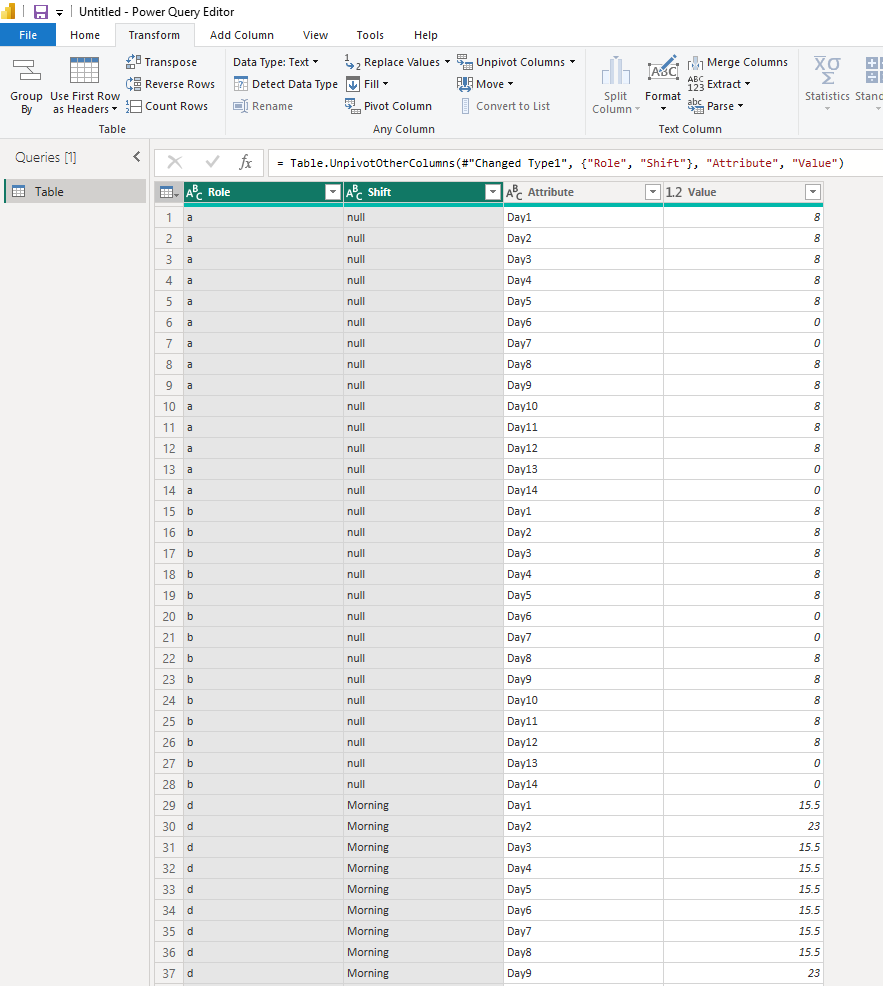Click the Attribute column type icon
The width and height of the screenshot is (883, 986).
point(514,192)
